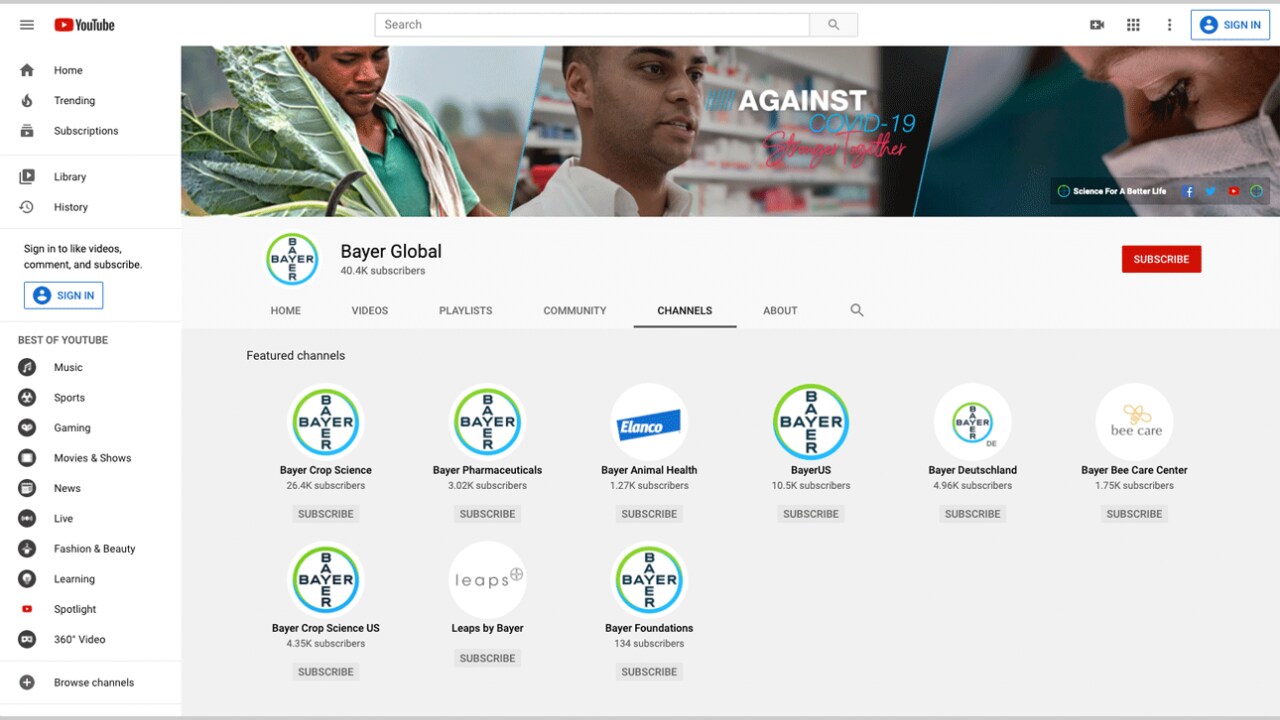This screenshot has width=1280, height=720.
Task: Click the Home icon in sidebar
Action: [x=27, y=70]
